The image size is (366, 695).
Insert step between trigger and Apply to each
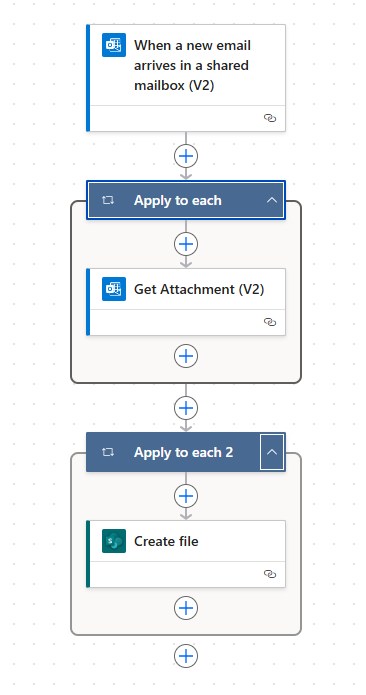click(x=186, y=156)
